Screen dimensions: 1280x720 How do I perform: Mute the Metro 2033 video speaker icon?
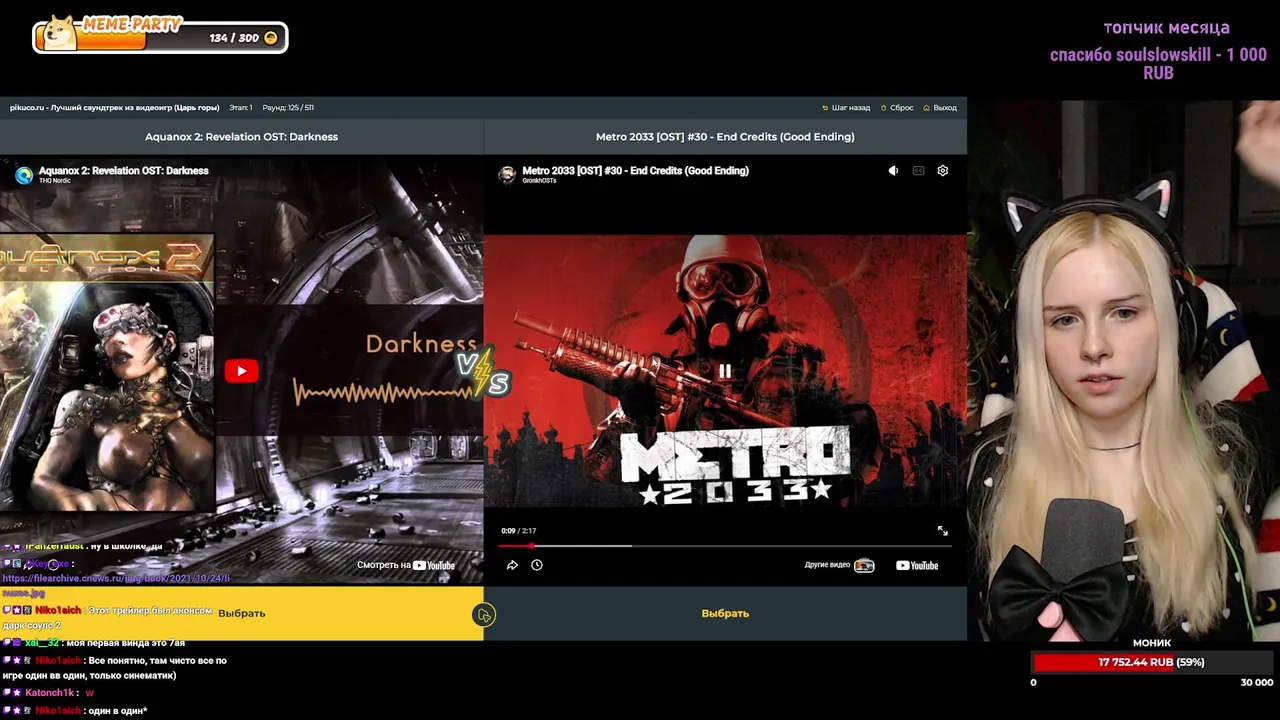click(x=893, y=171)
